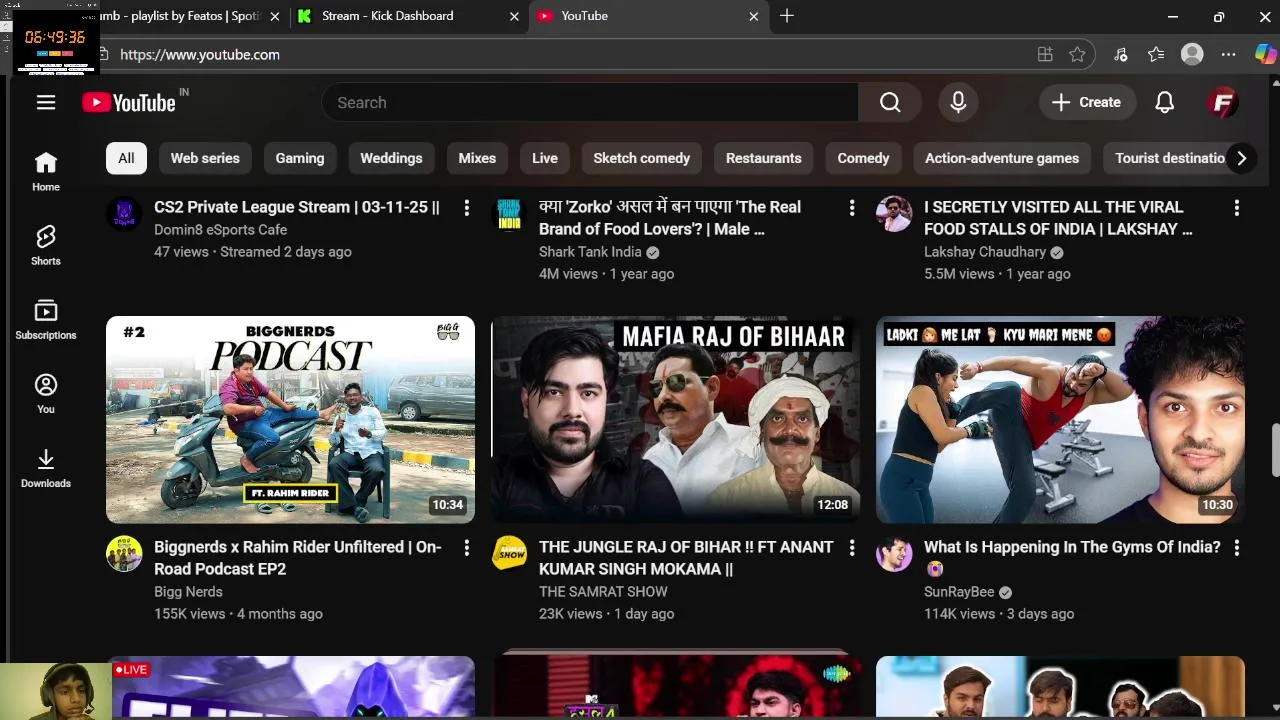
Task: Select the Weddings chip
Action: click(391, 158)
